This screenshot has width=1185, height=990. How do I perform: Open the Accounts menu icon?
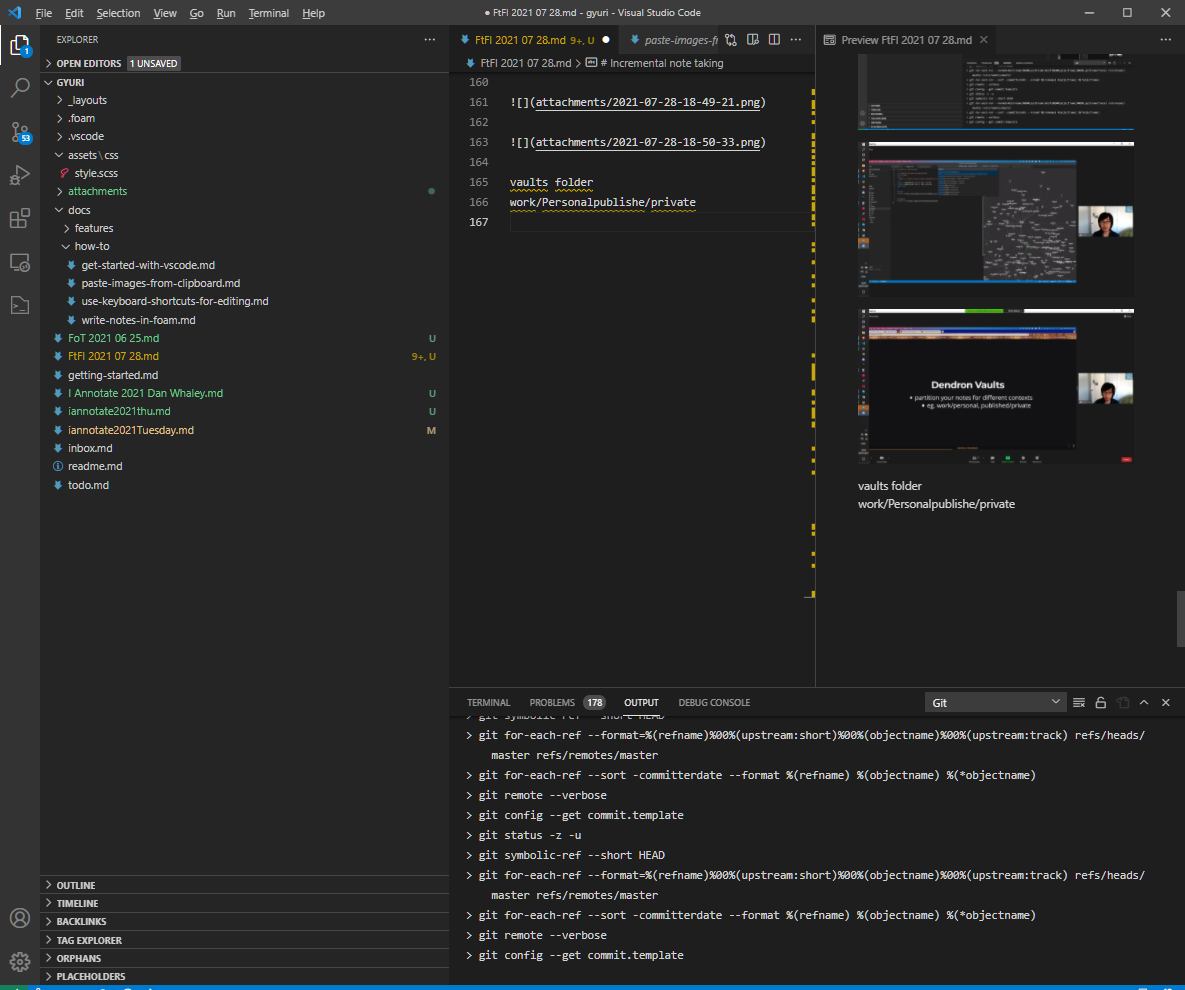click(20, 917)
